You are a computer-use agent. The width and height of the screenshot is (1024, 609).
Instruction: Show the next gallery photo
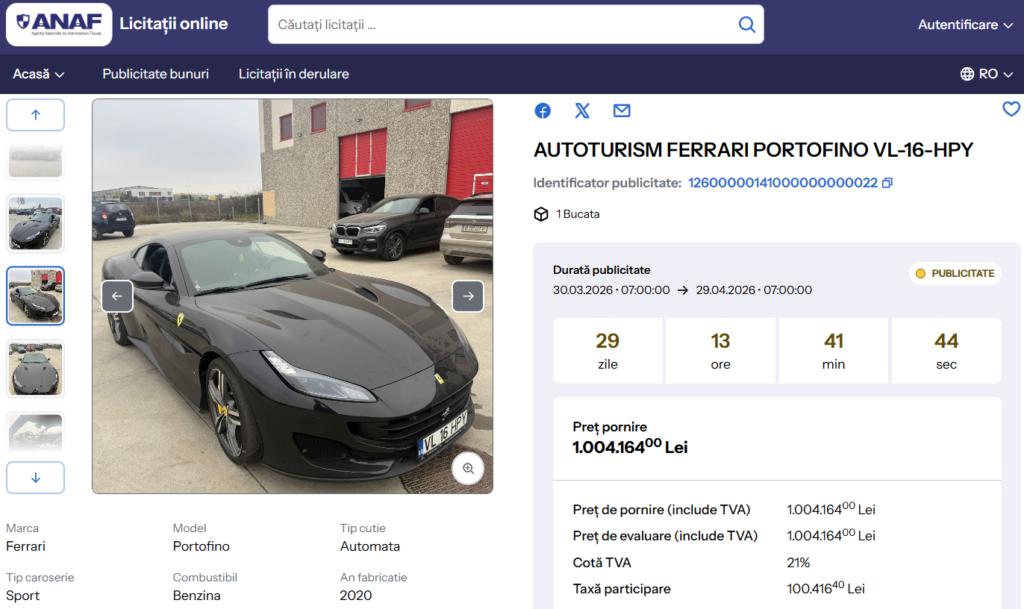tap(468, 296)
